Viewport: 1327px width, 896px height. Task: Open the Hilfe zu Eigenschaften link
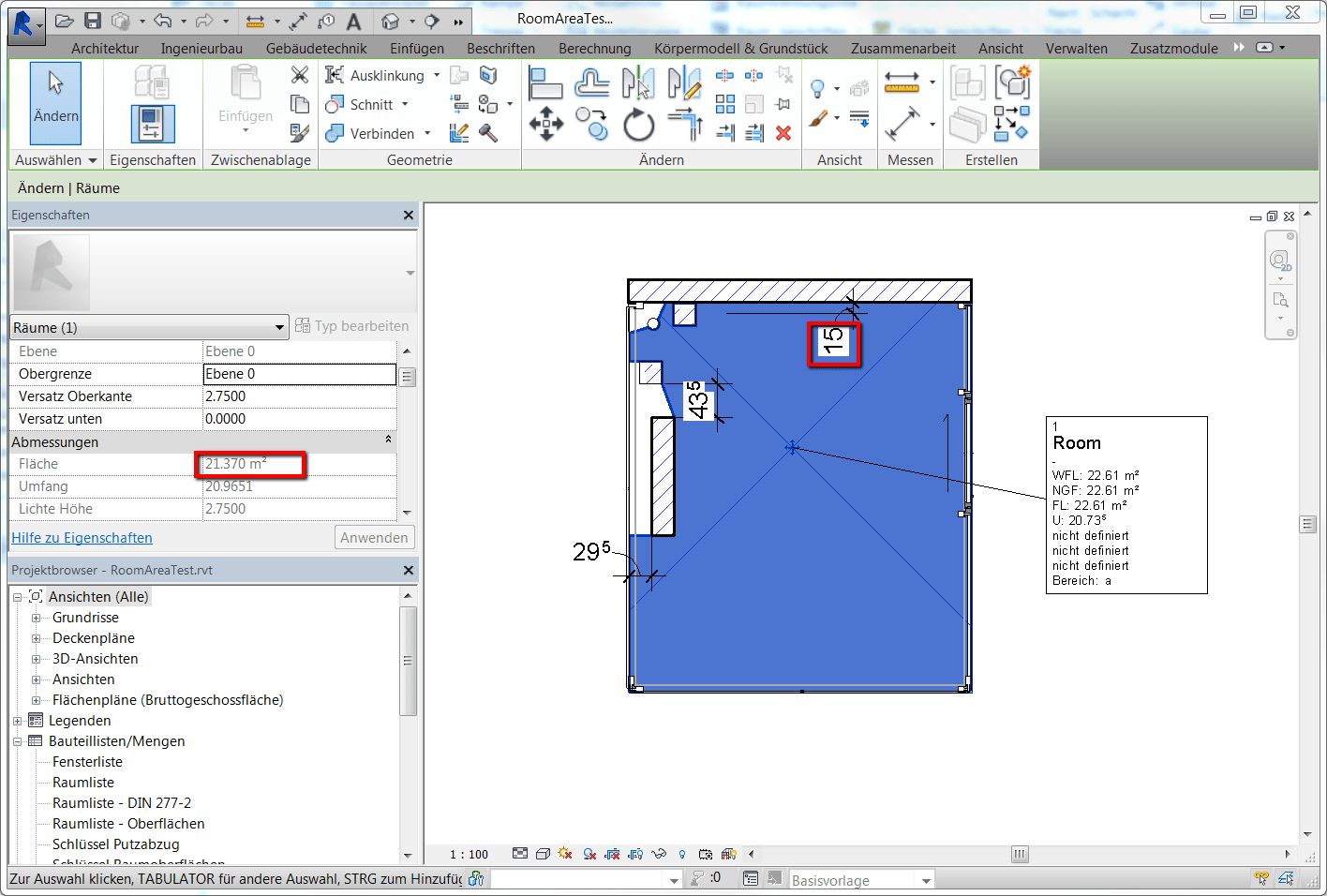coord(82,537)
